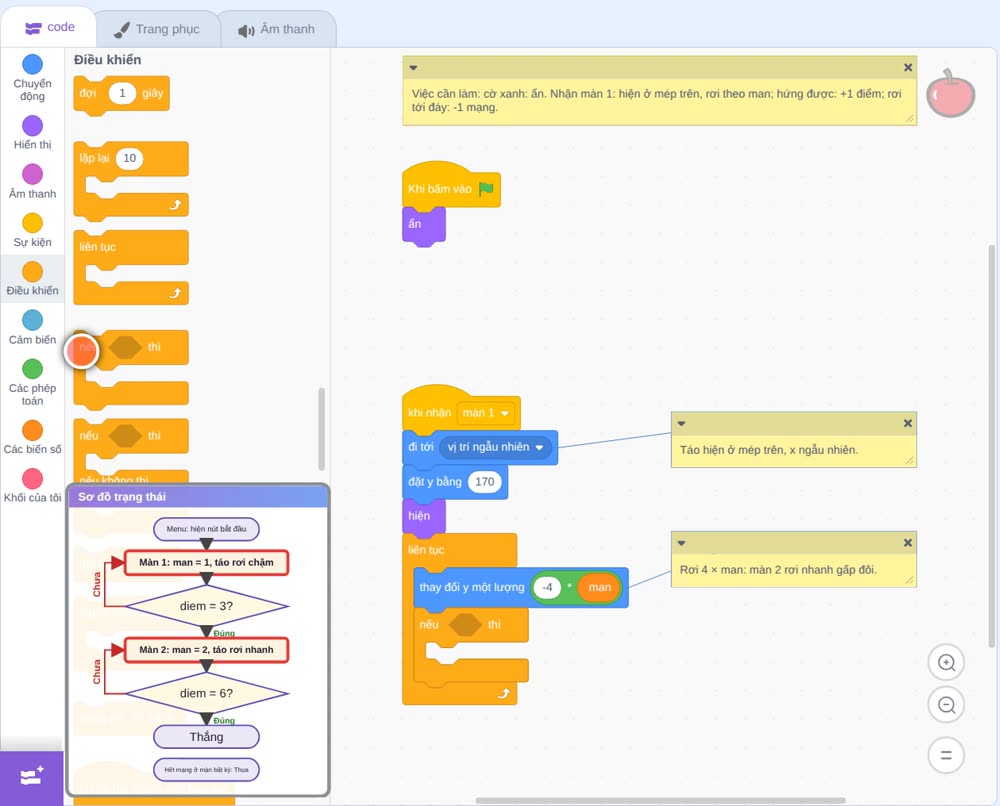Select the Chuyển động block category
Image resolution: width=1000 pixels, height=806 pixels.
point(32,78)
